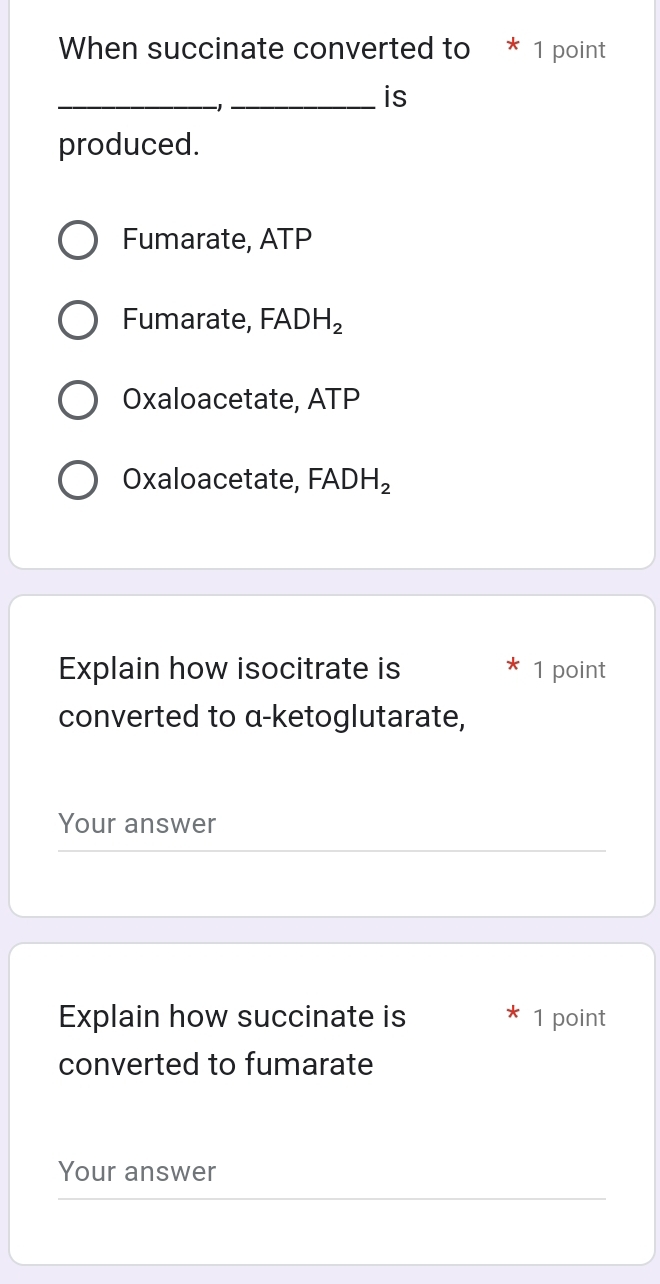
Task: Mark the "Oxaloacetate, FADH₂" radio circle
Action: click(x=78, y=480)
